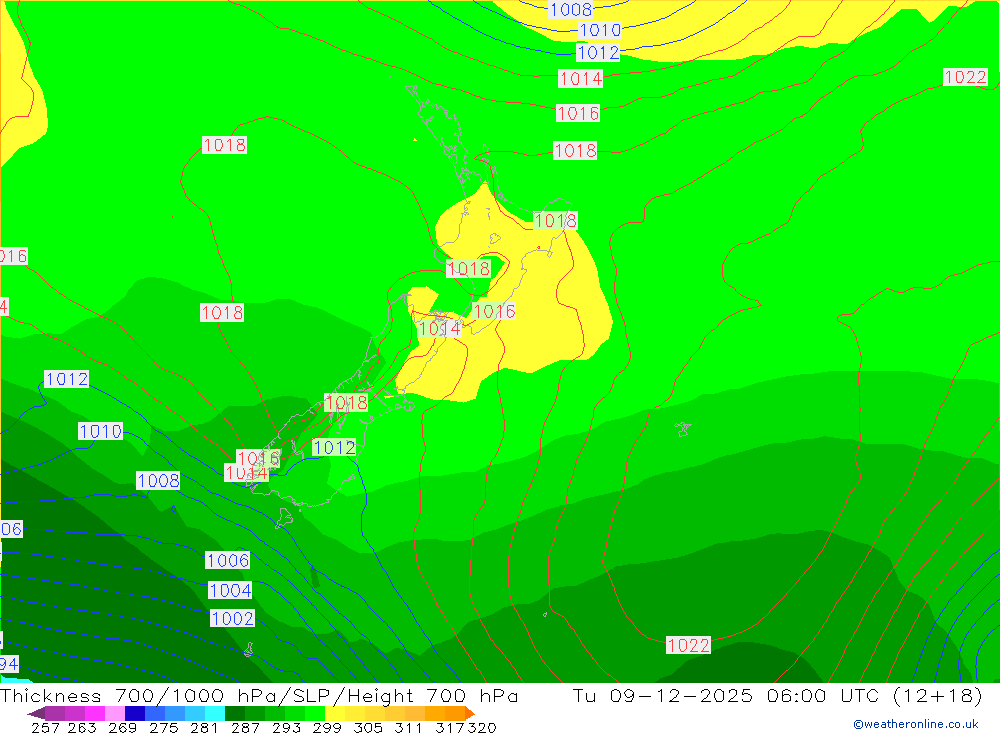This screenshot has width=1000, height=733.
Task: Click the legend value "293"
Action: pos(286,727)
